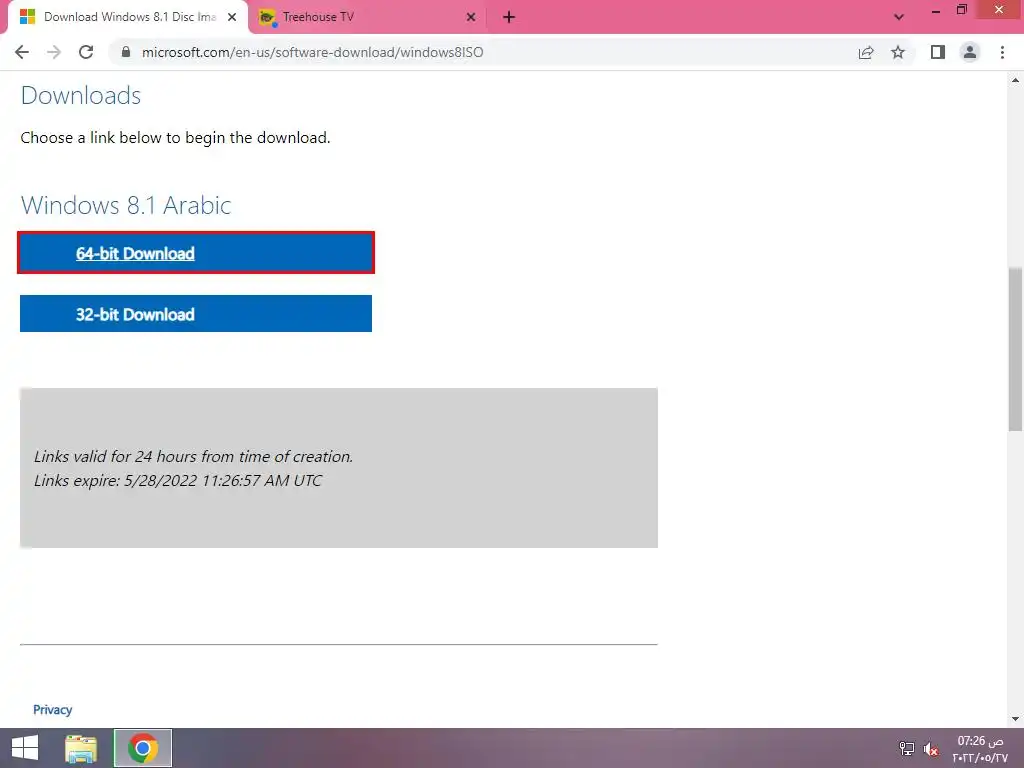Open the Chrome profile avatar menu

click(970, 52)
